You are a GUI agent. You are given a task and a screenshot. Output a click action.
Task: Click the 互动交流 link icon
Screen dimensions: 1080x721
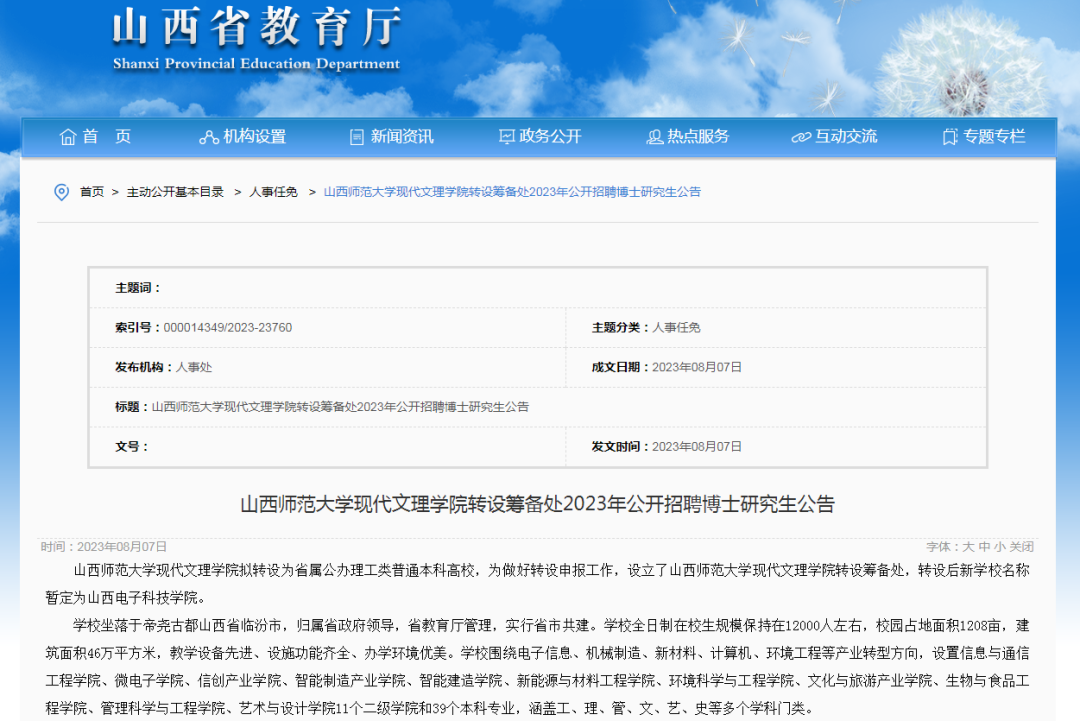(801, 137)
